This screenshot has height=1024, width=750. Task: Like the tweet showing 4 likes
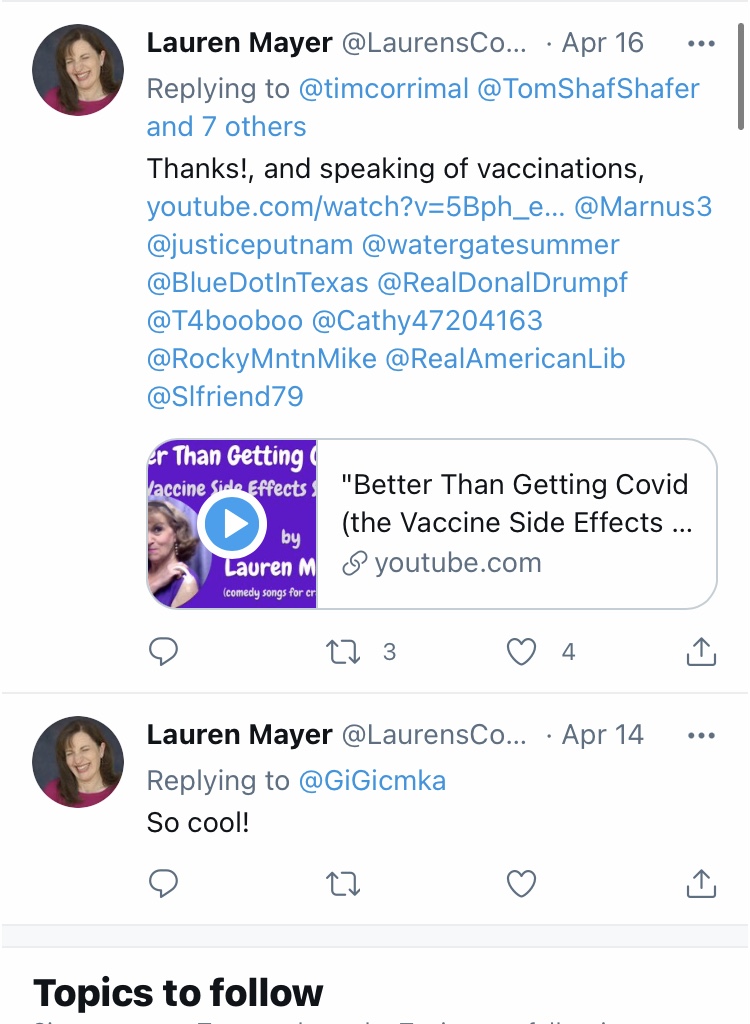pyautogui.click(x=521, y=652)
